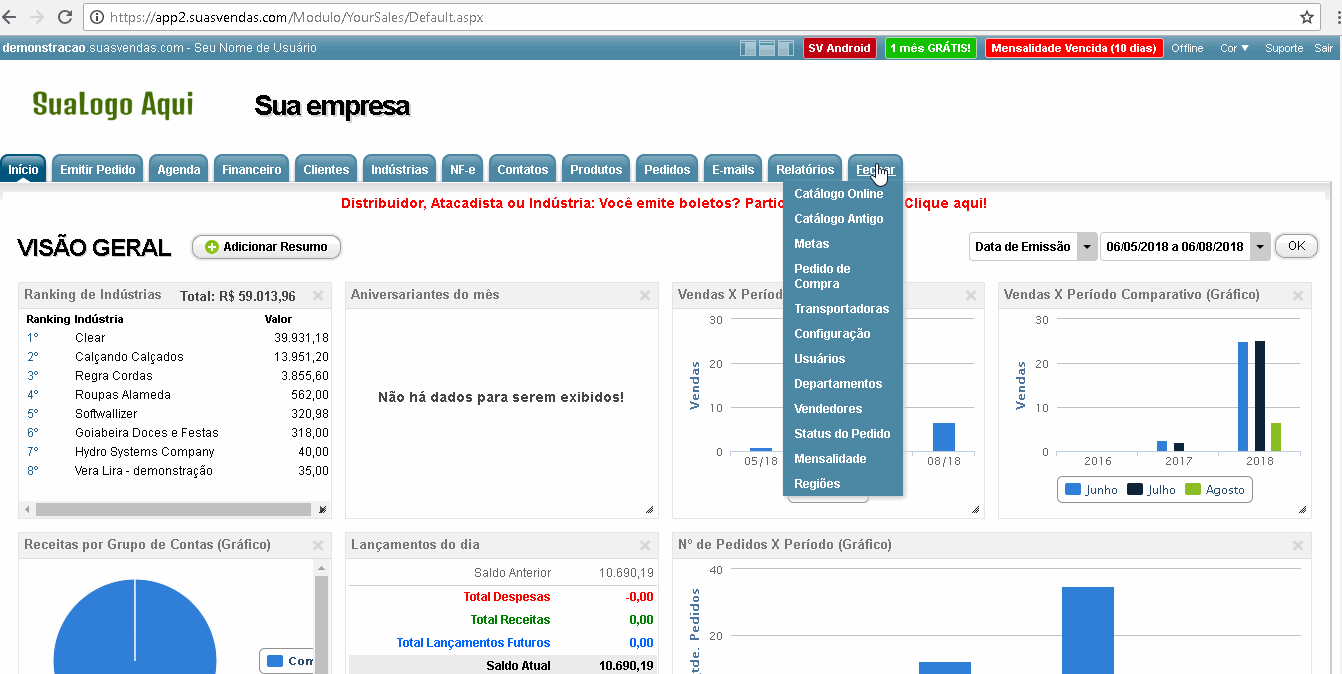Select Usuários from the menu
The image size is (1342, 674).
pos(843,359)
